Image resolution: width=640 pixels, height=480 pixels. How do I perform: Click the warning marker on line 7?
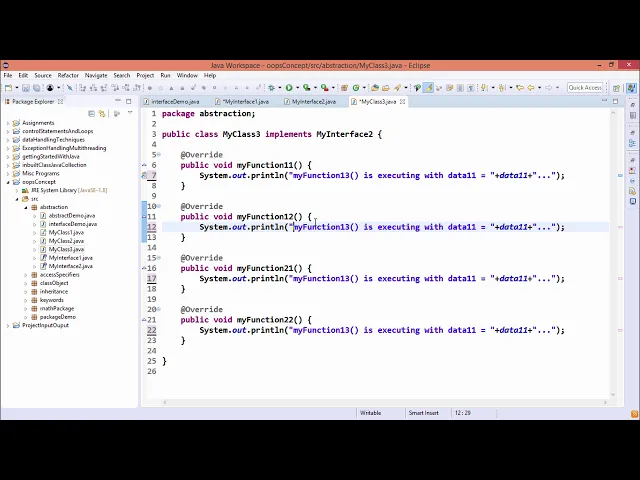[x=144, y=176]
